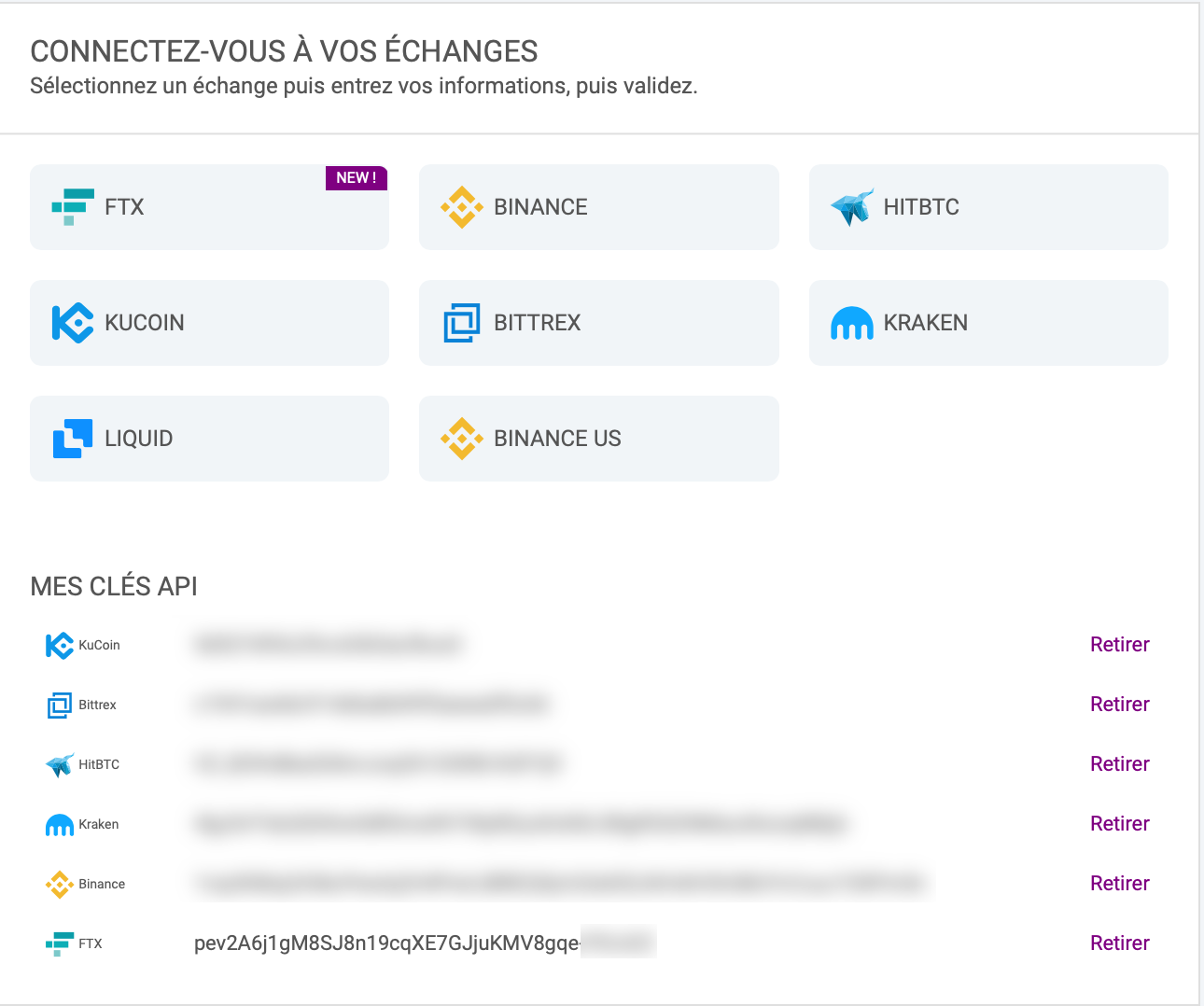Click KuCoin icon in API keys list
The height and width of the screenshot is (1006, 1204).
(60, 646)
